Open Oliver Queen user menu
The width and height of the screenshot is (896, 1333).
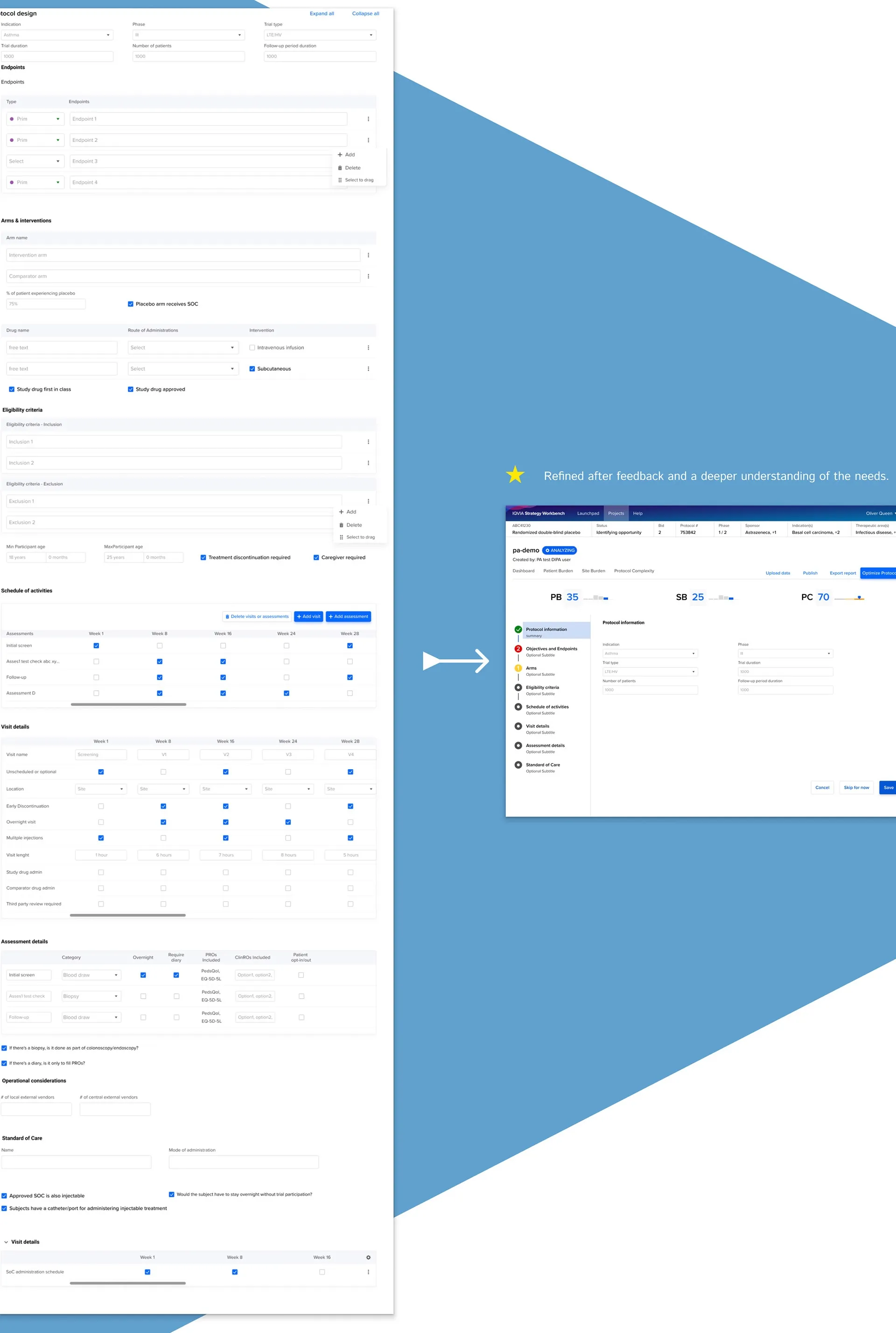click(880, 513)
